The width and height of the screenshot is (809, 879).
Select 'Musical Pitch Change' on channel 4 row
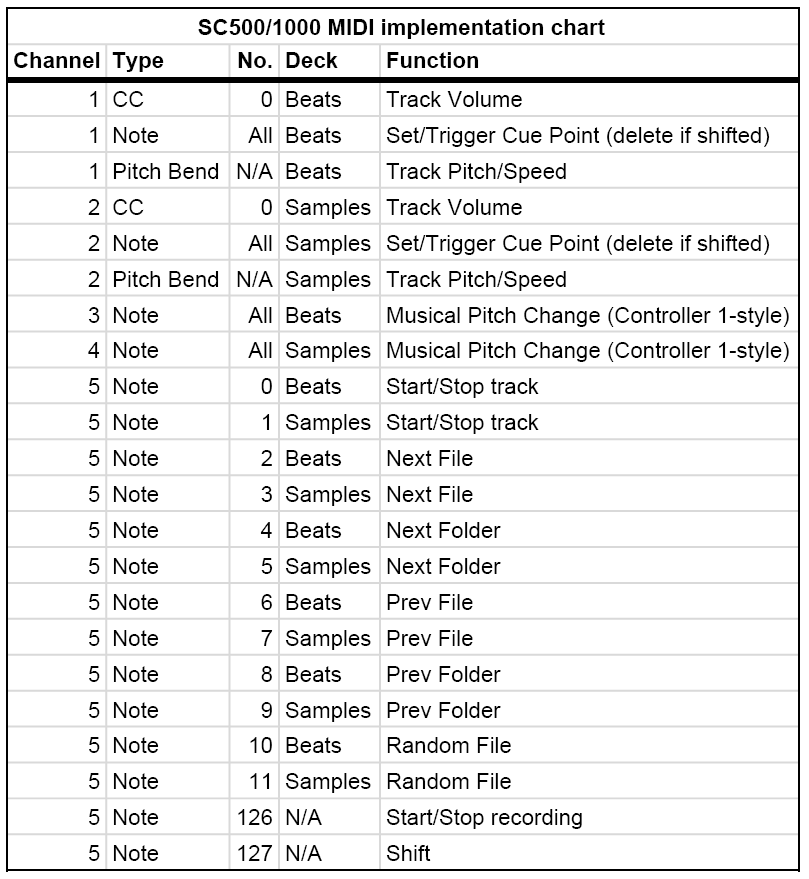(x=493, y=351)
